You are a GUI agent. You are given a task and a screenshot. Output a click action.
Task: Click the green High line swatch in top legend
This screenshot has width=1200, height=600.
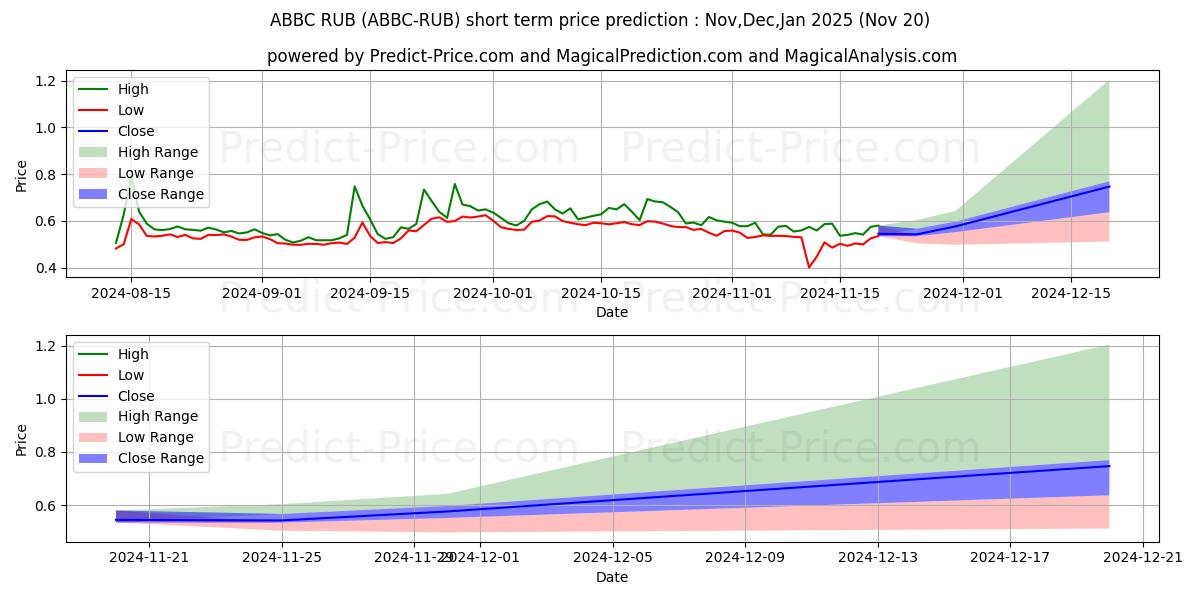(x=95, y=90)
